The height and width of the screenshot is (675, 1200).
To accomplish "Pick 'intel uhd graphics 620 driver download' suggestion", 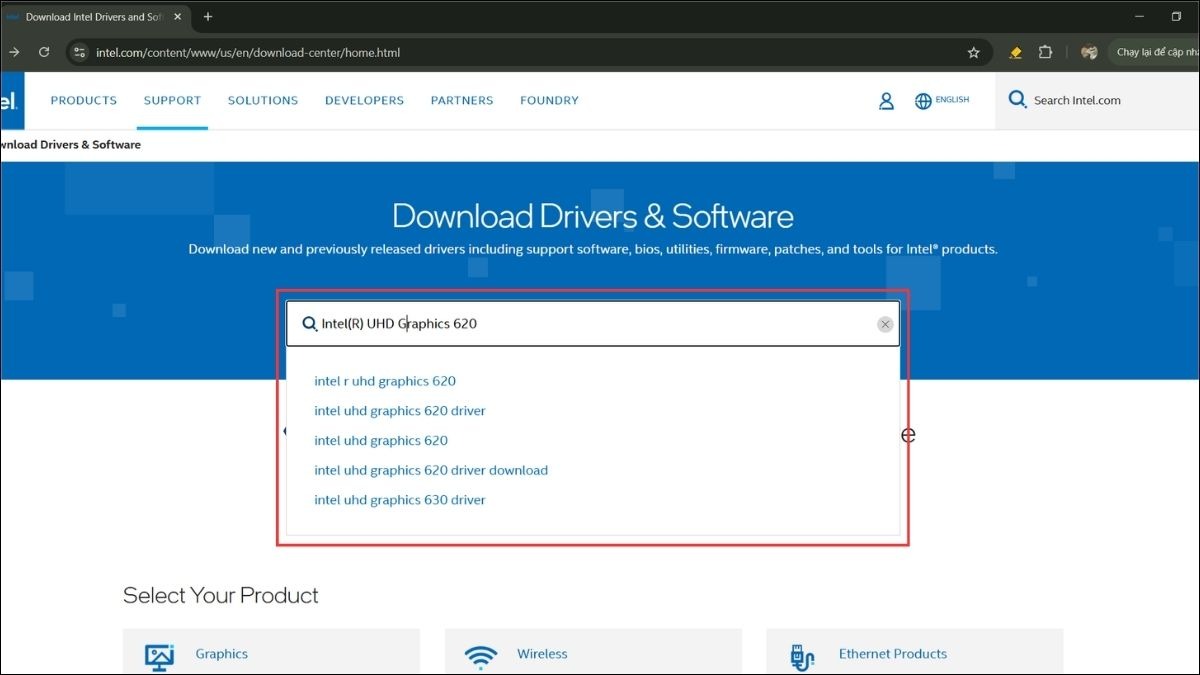I will pos(431,470).
